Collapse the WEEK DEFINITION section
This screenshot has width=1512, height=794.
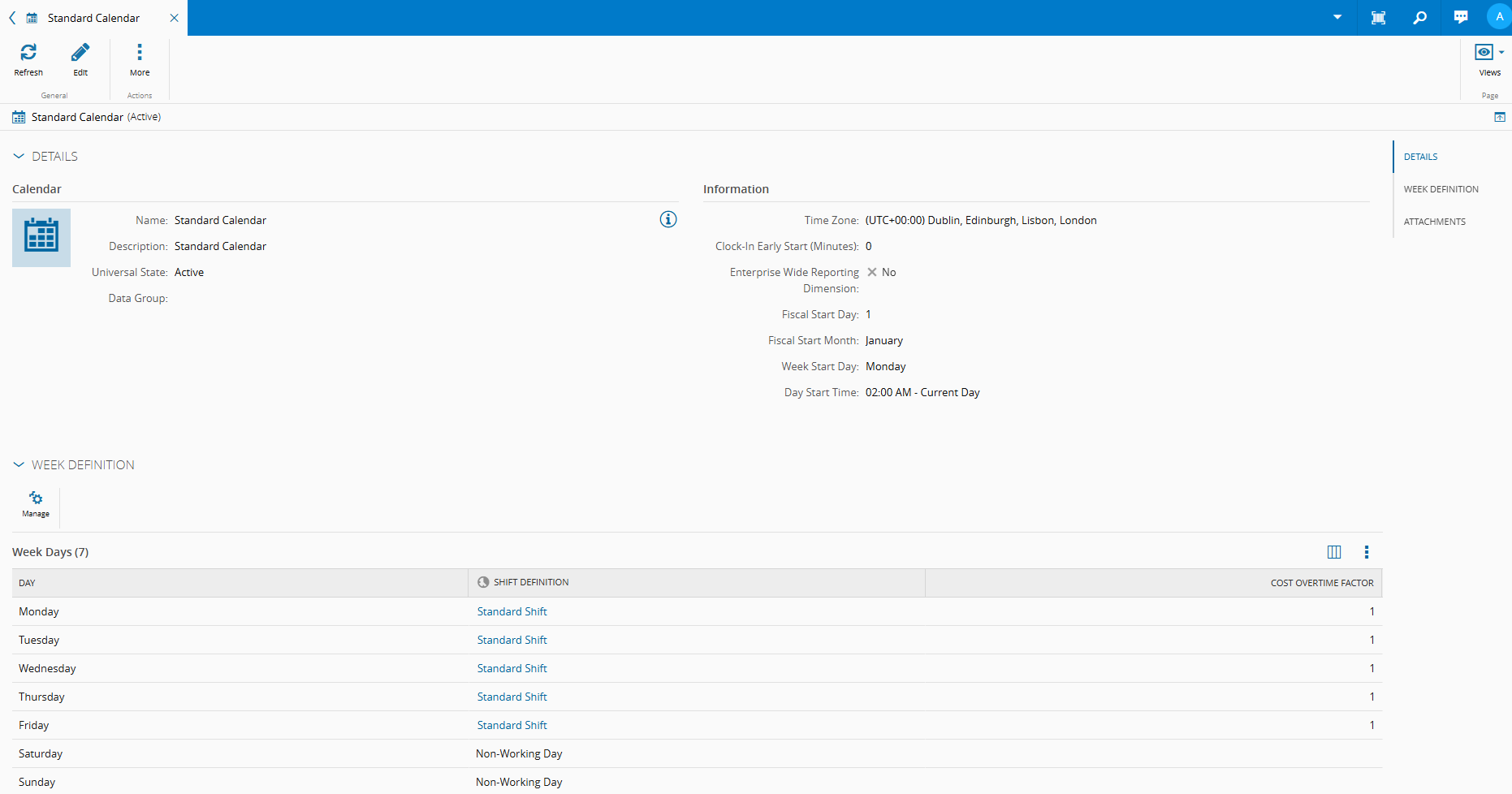pyautogui.click(x=19, y=465)
